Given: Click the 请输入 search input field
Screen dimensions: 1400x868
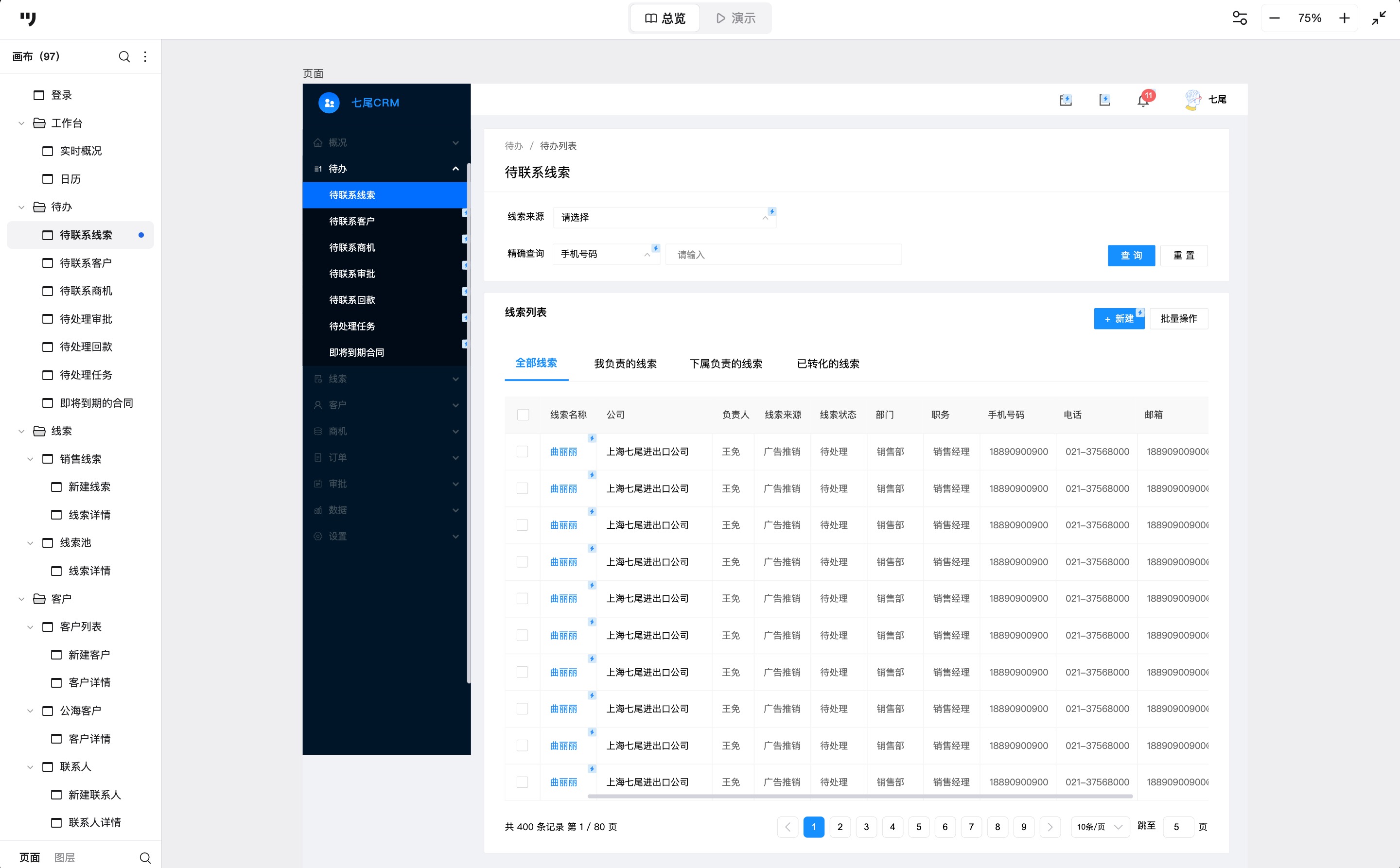Looking at the screenshot, I should coord(783,254).
